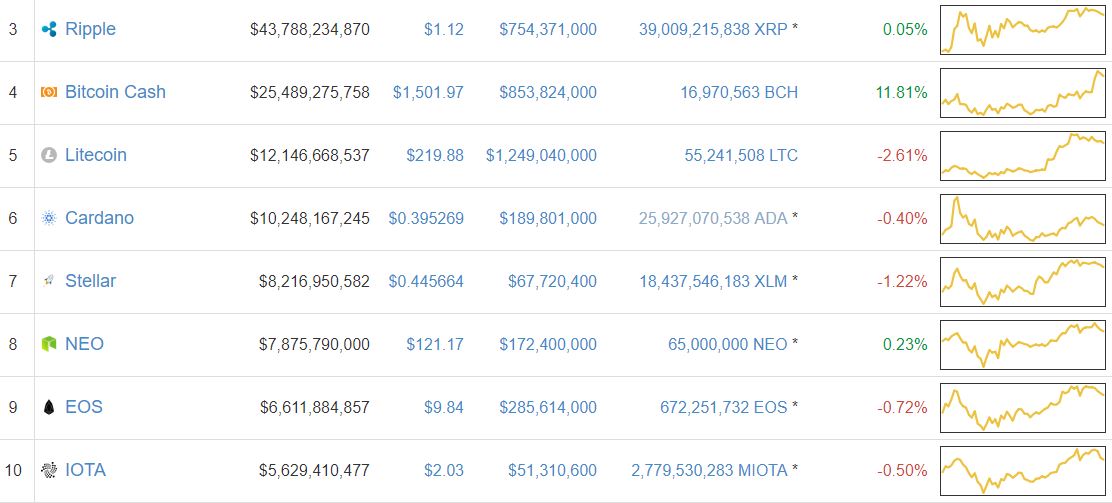This screenshot has height=503, width=1112.
Task: Click the Ripple coin logo icon
Action: 48,30
